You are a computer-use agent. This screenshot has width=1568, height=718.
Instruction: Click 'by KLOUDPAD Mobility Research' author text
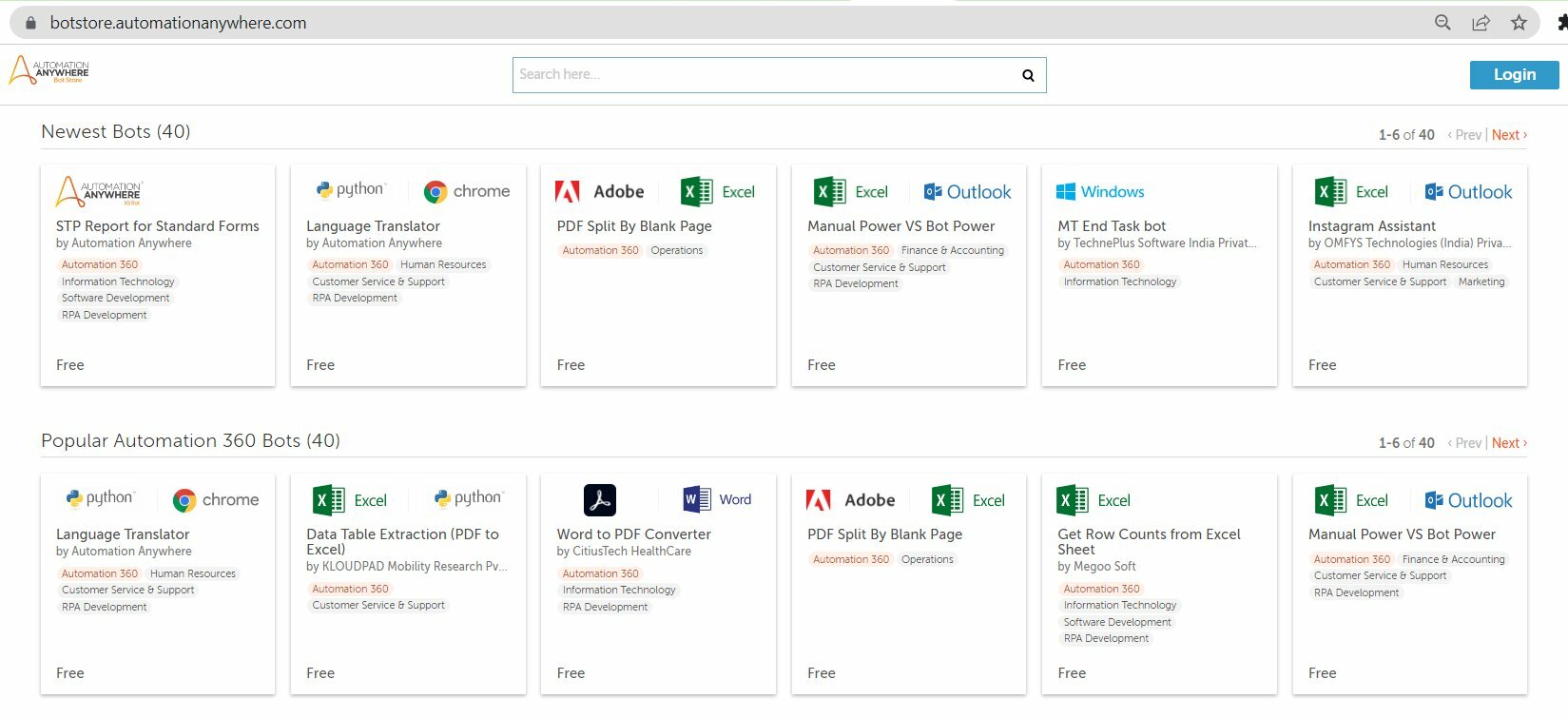click(407, 567)
